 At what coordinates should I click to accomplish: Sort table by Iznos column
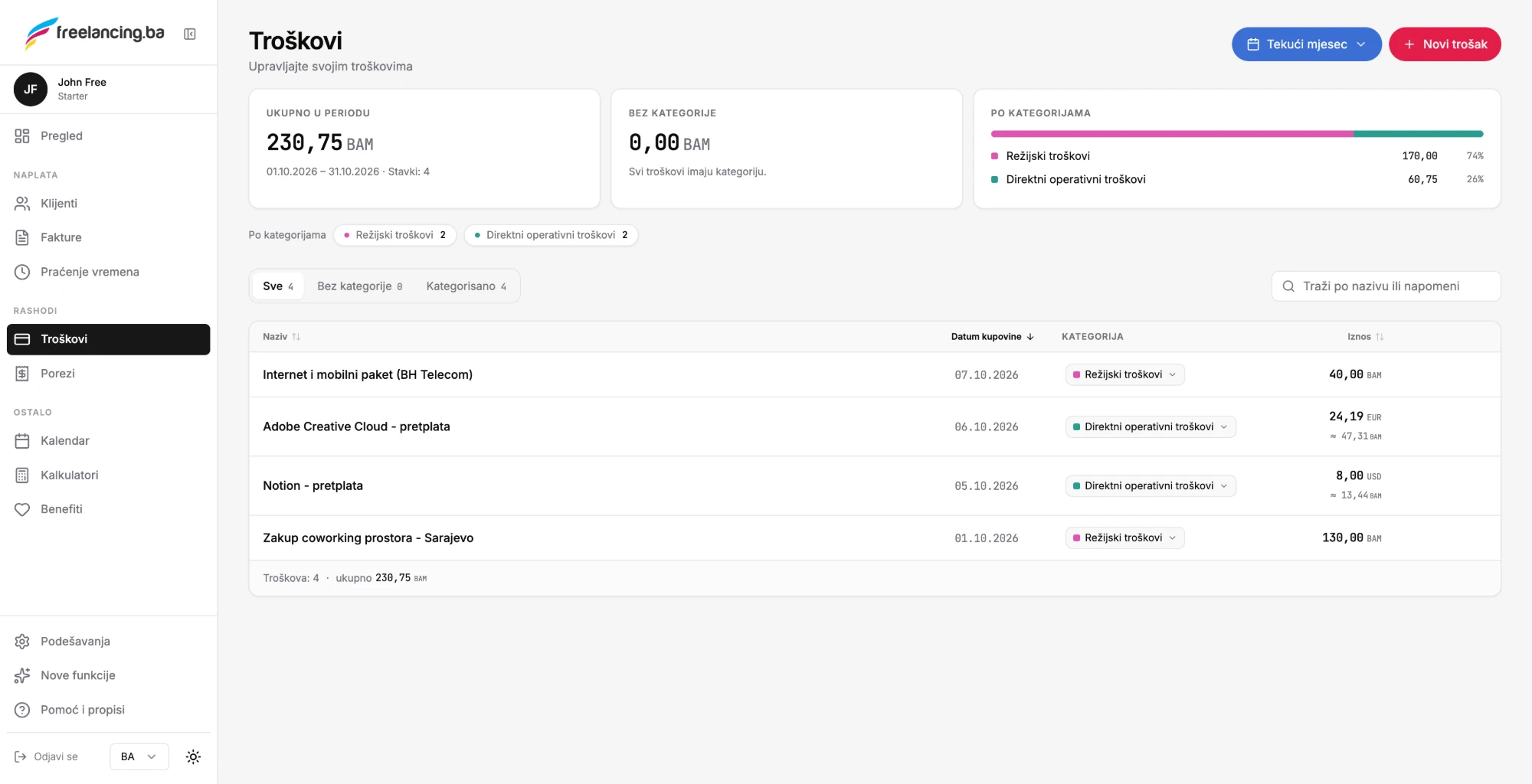click(x=1365, y=337)
